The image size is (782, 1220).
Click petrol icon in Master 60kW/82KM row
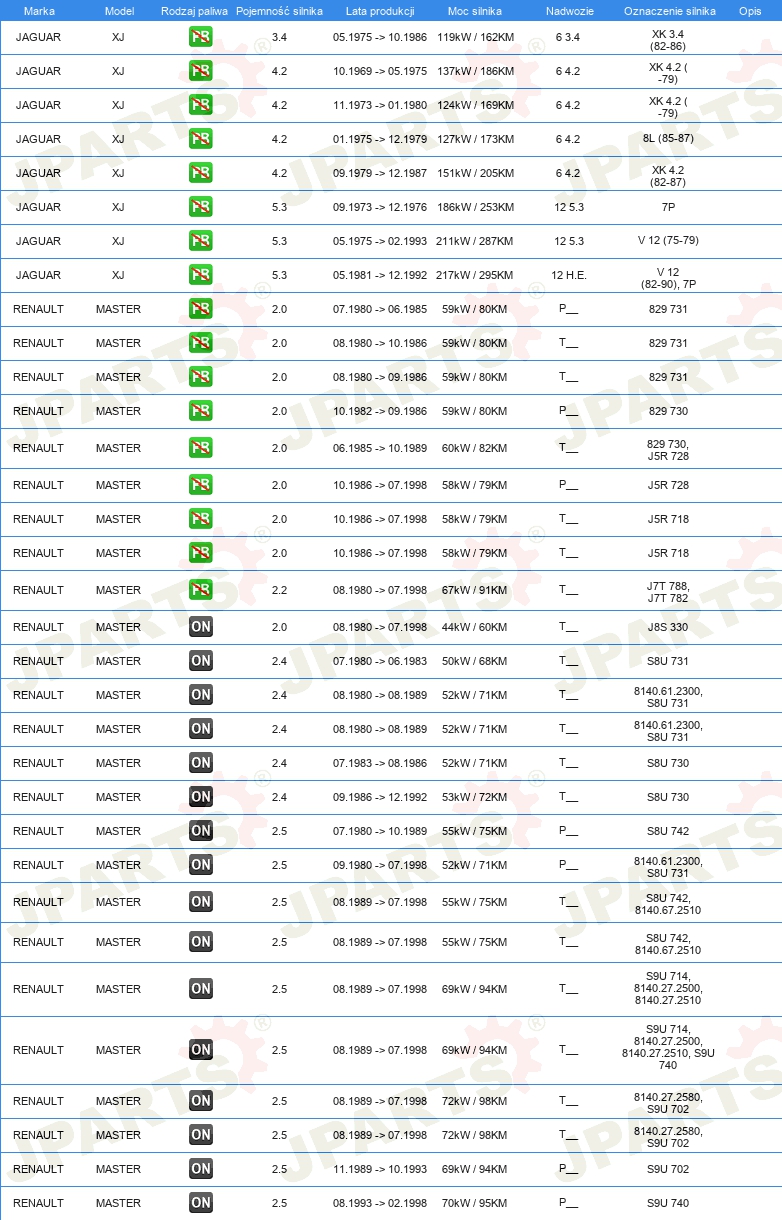coord(201,448)
